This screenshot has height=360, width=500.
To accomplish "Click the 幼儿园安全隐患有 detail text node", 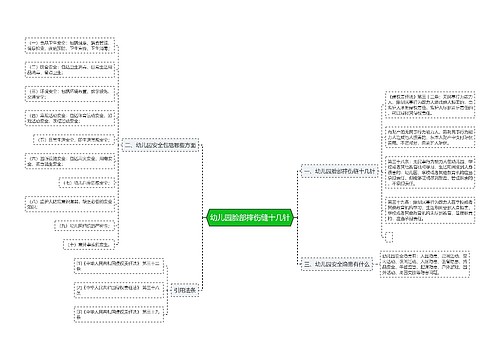I will 425,264.
